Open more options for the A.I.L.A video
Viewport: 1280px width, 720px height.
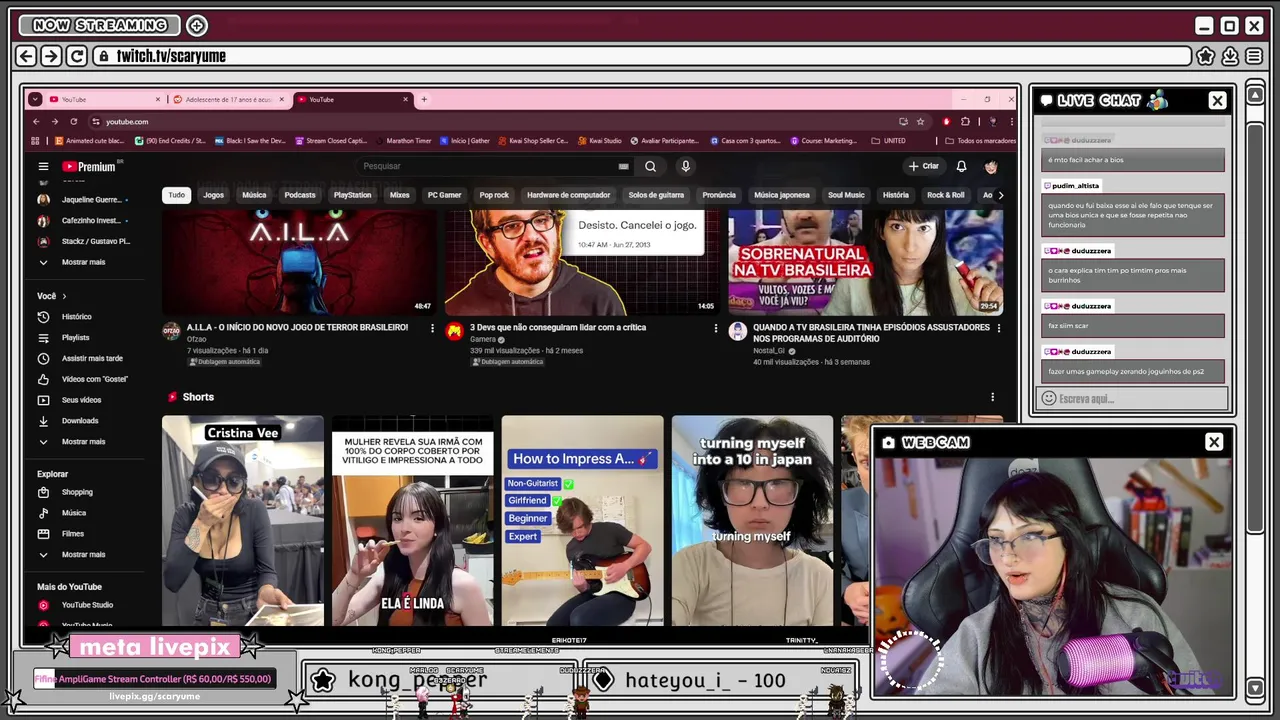[x=432, y=328]
